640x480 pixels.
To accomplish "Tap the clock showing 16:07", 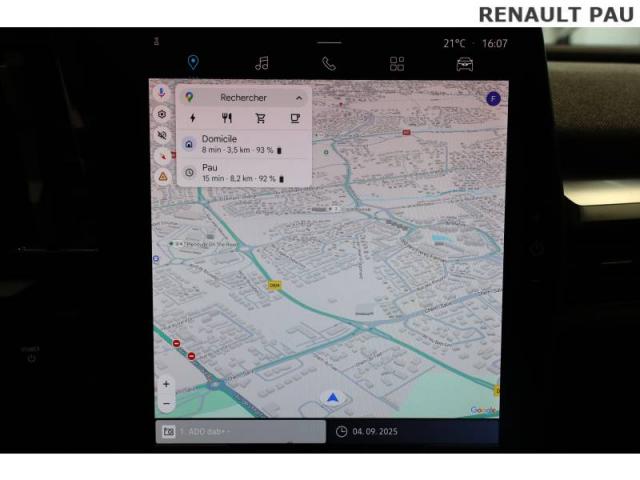I will pos(495,43).
